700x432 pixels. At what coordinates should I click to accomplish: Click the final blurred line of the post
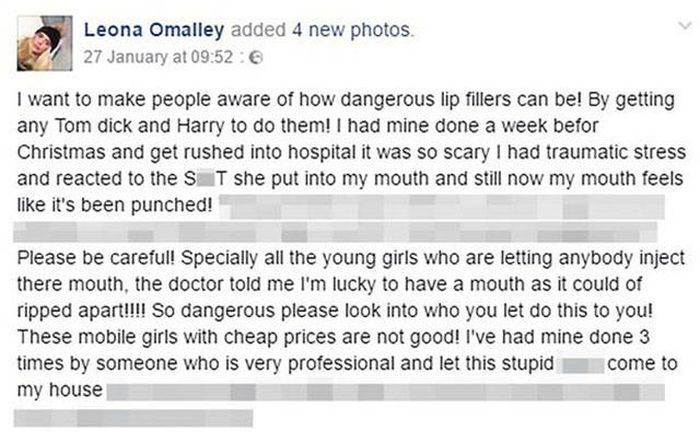pos(133,418)
